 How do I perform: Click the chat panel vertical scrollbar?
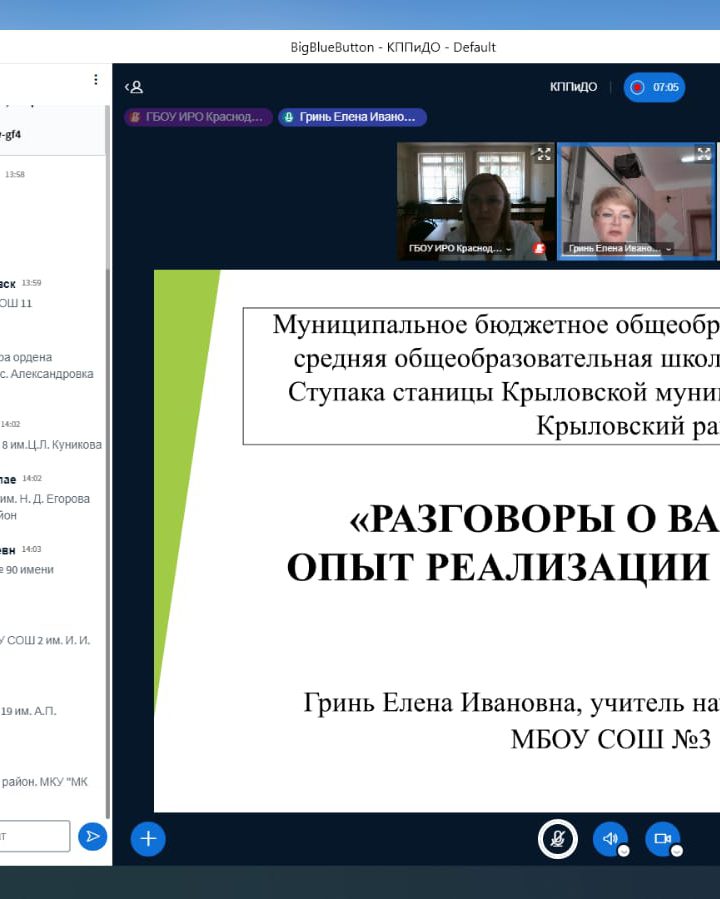tap(108, 450)
